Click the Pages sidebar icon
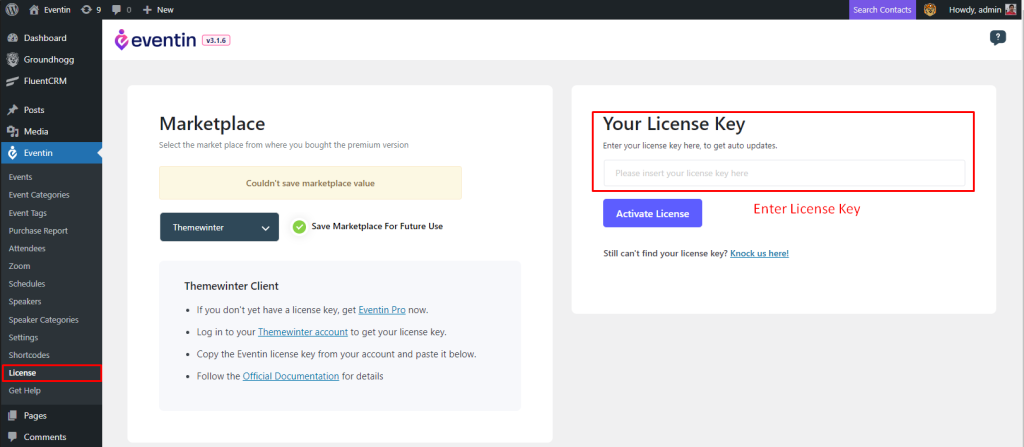 click(12, 416)
